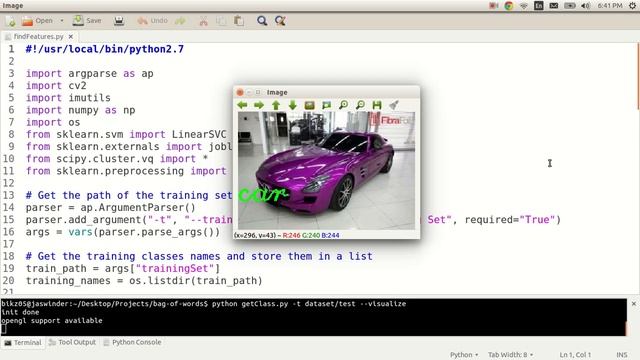Click the 'import numpy as np' line
The width and height of the screenshot is (640, 360).
80,110
